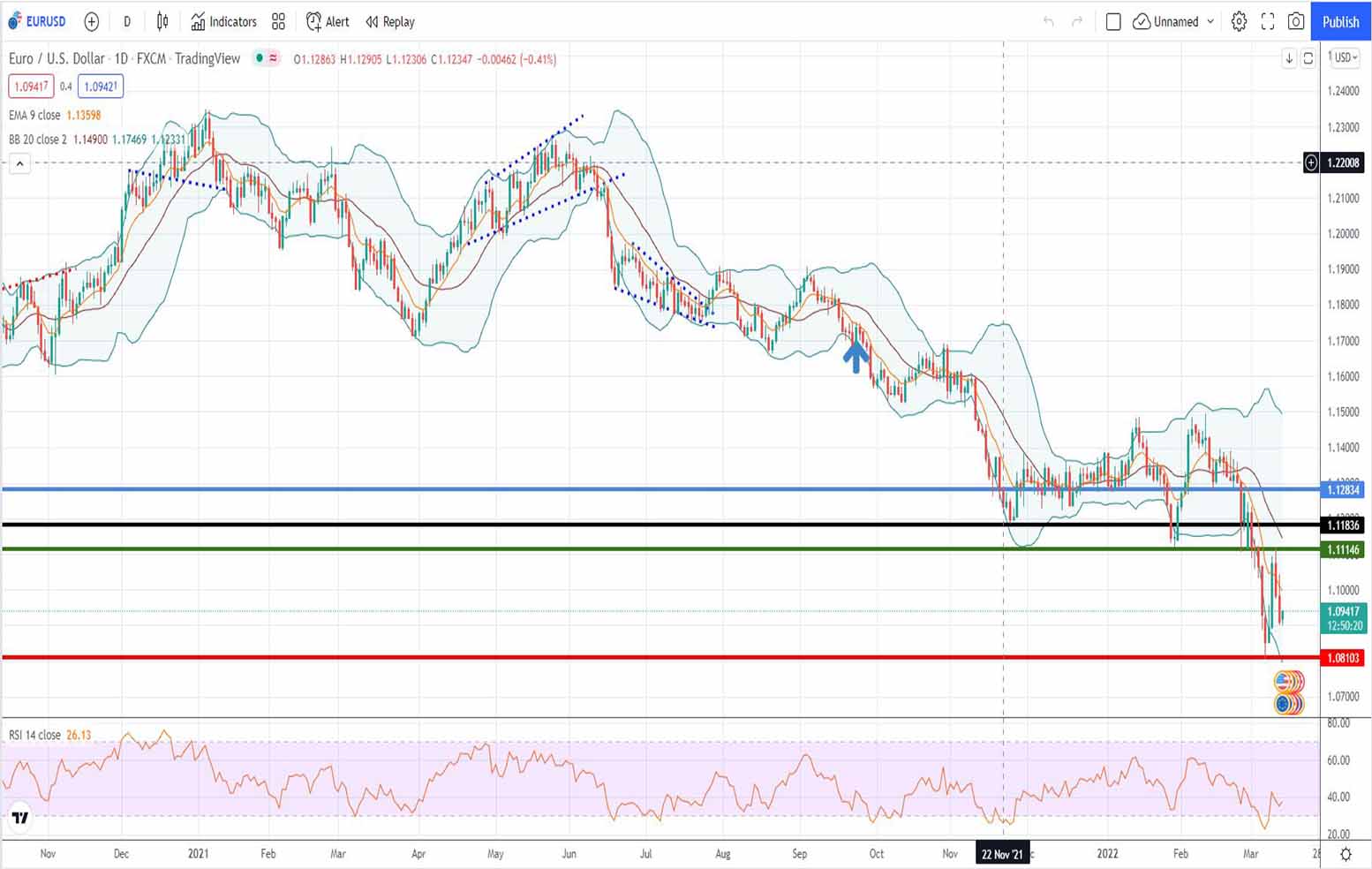
Task: Click the red 1.08103 horizontal price line label
Action: click(x=1343, y=658)
